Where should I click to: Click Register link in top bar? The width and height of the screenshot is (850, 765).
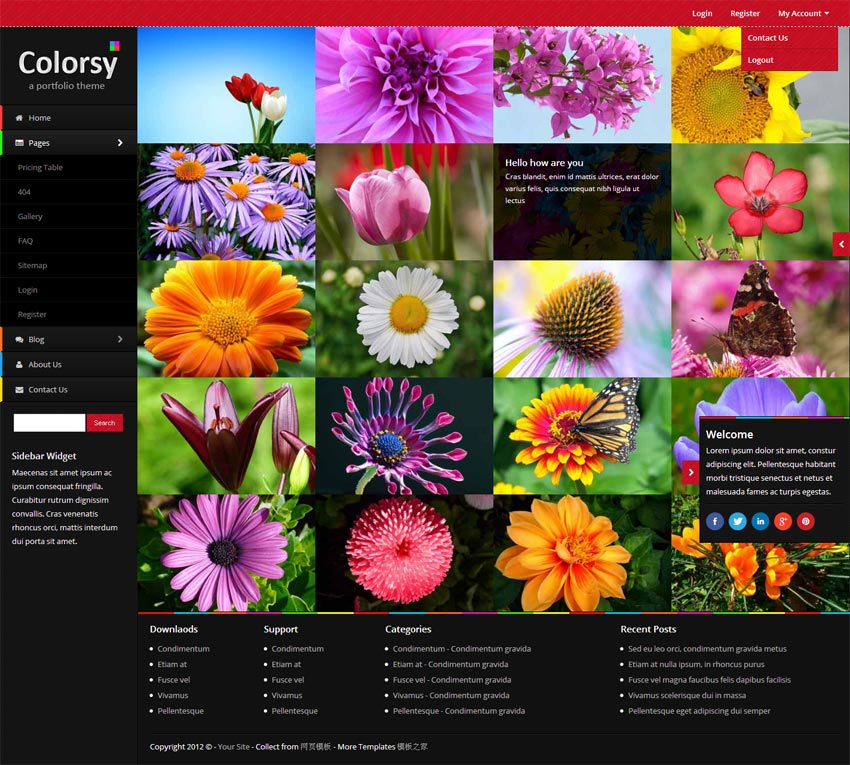tap(745, 14)
